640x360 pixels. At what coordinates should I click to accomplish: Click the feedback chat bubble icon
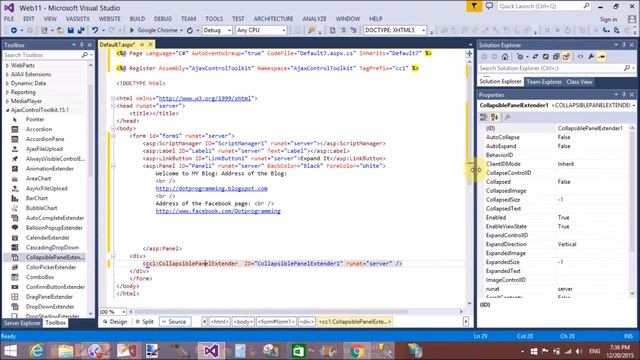point(489,6)
